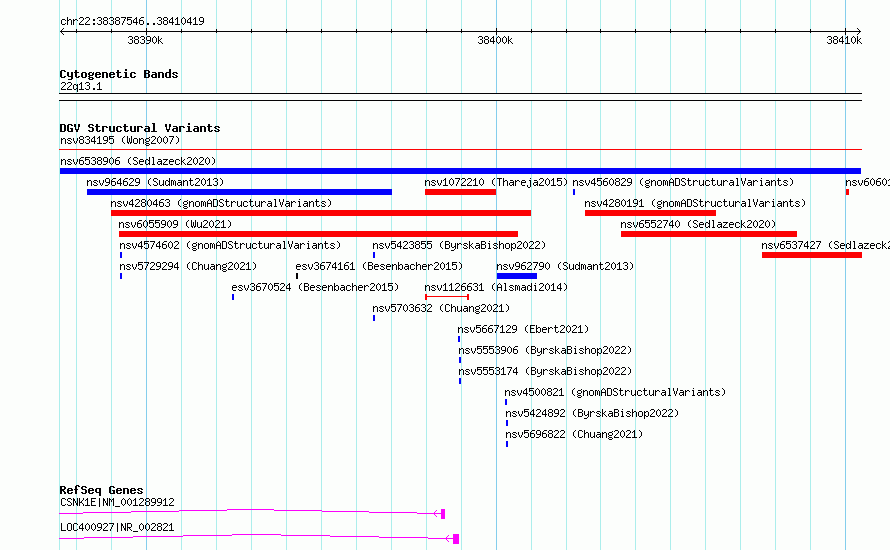Click the thin red nsv1126631 interval glyph

pos(447,297)
